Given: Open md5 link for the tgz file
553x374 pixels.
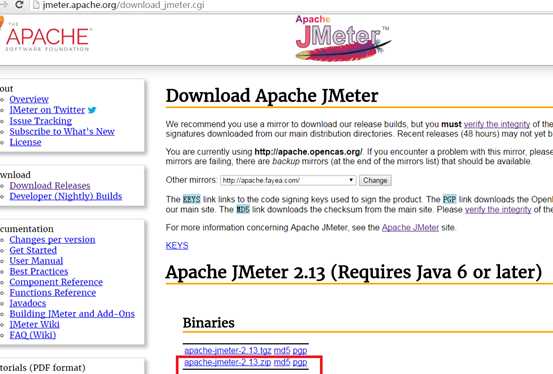Looking at the screenshot, I should click(x=282, y=350).
